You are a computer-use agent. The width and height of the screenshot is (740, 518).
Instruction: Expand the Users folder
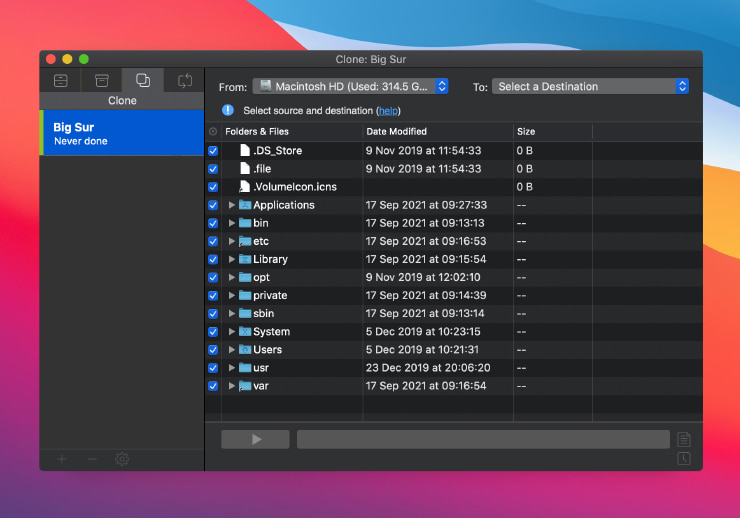[x=232, y=350]
